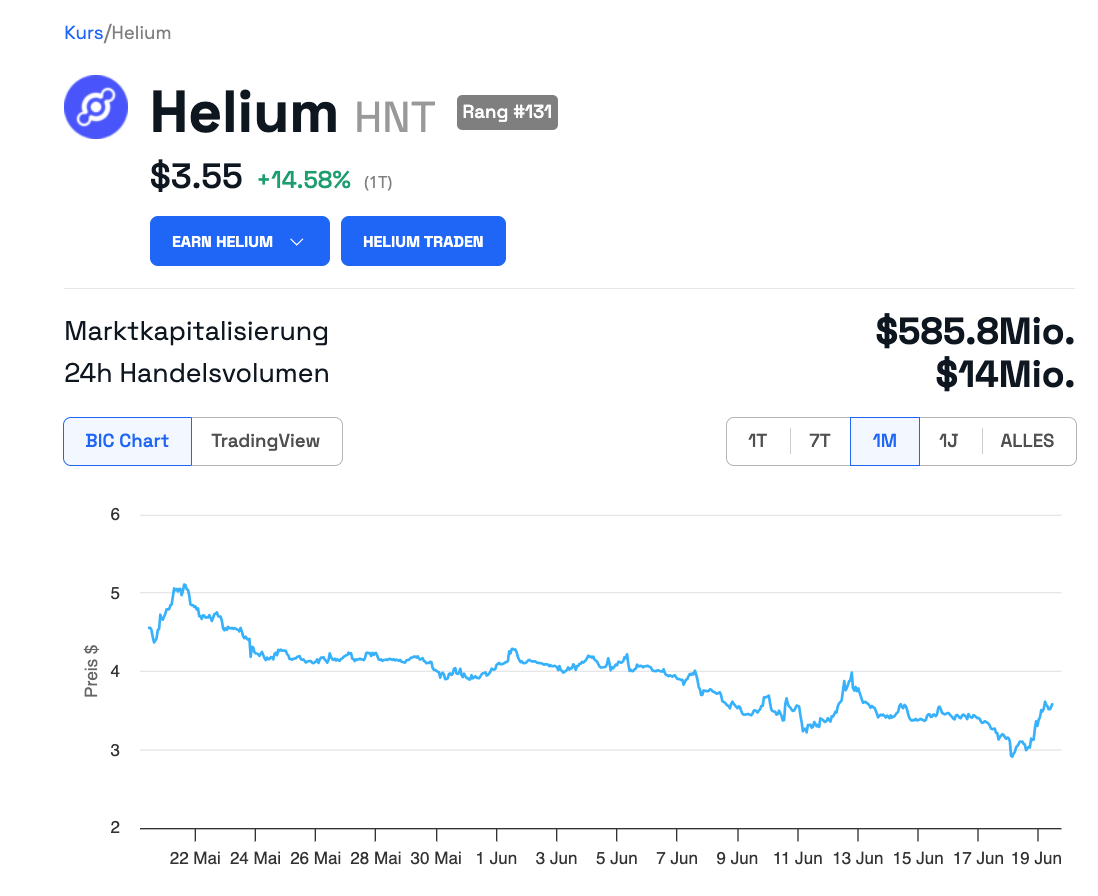1098x896 pixels.
Task: Click the 1 Jun label on chart axis
Action: (x=496, y=858)
